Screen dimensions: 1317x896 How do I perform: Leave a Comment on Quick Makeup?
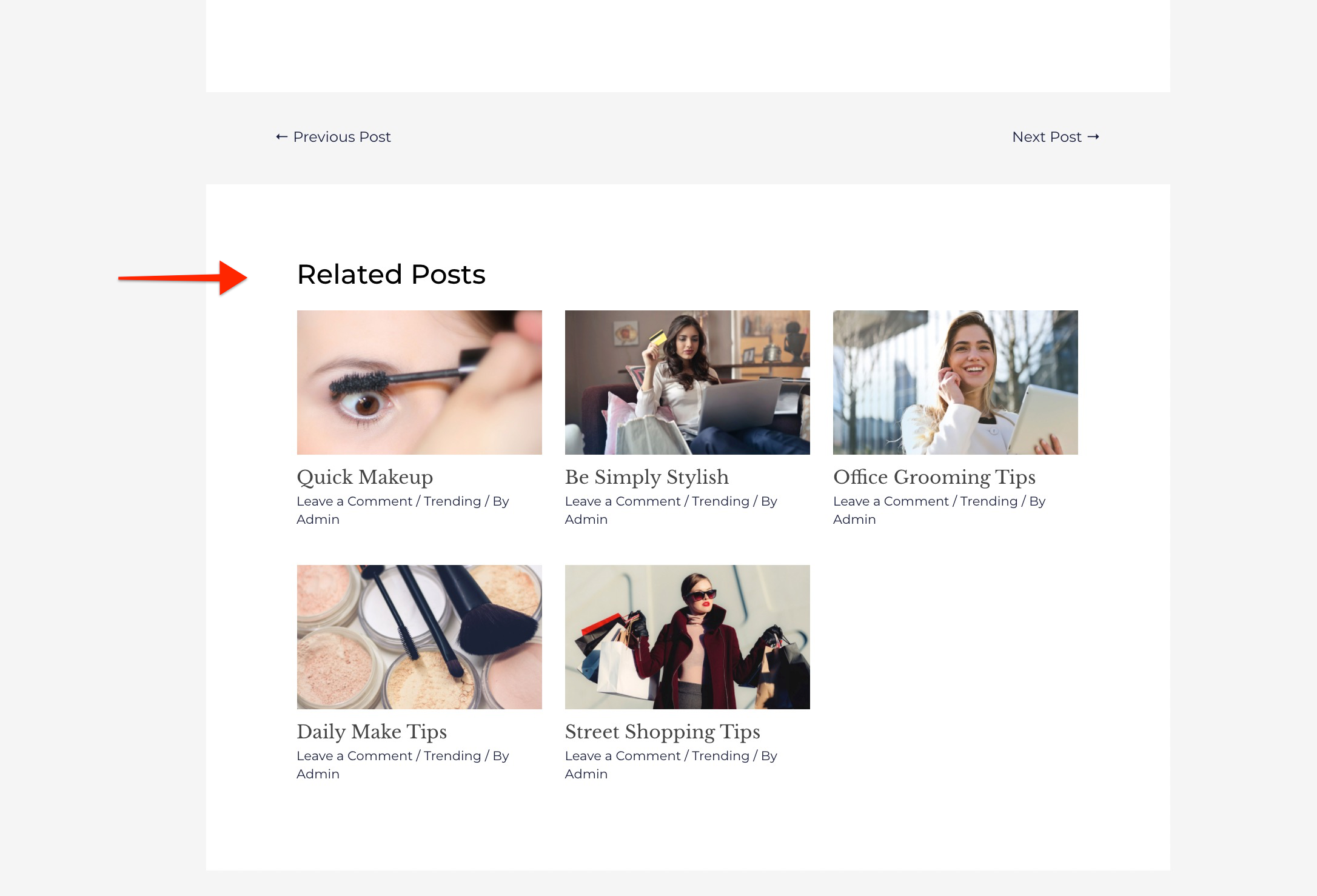tap(354, 501)
